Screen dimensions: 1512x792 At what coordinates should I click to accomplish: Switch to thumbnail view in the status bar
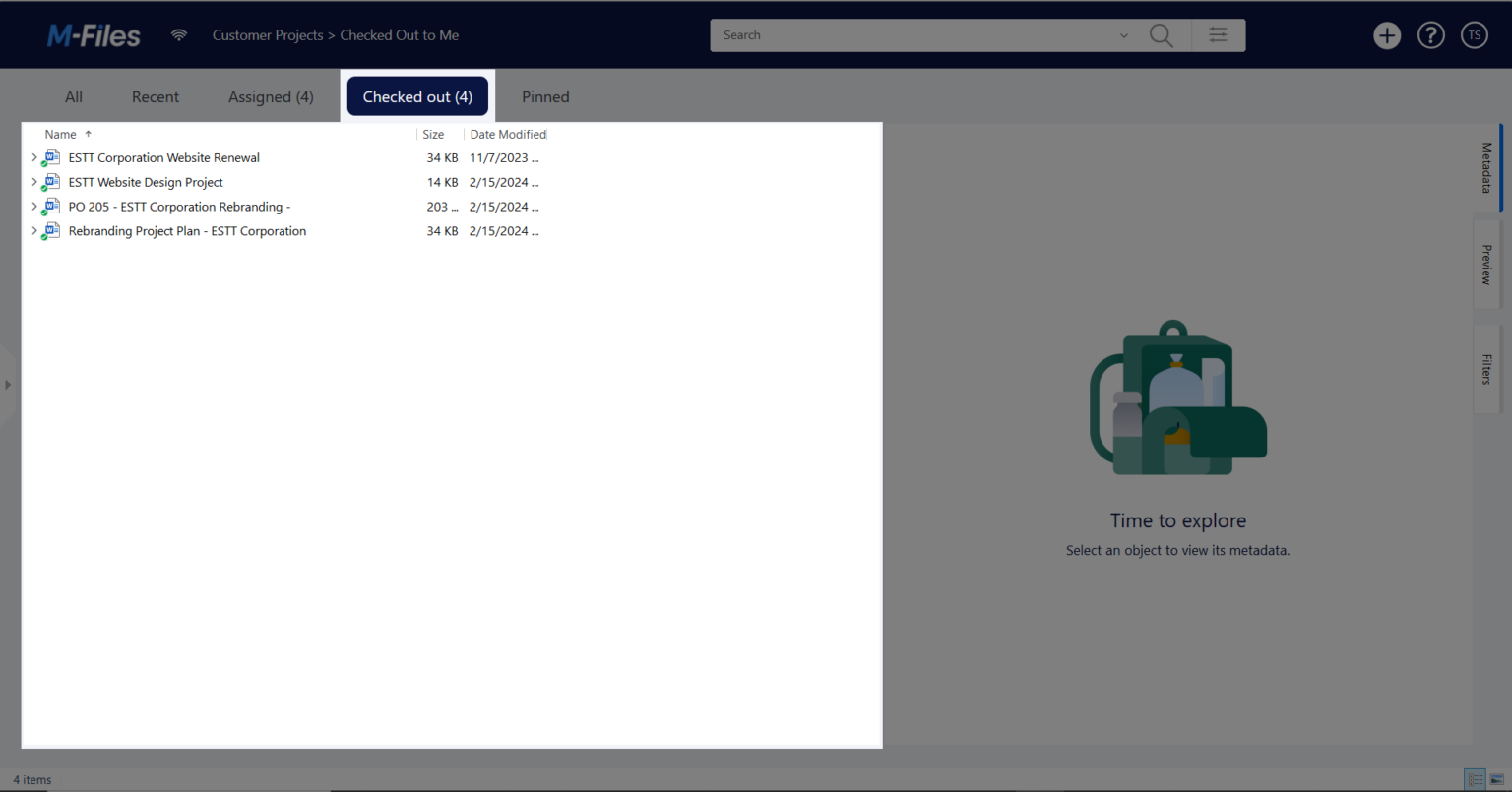[x=1497, y=778]
